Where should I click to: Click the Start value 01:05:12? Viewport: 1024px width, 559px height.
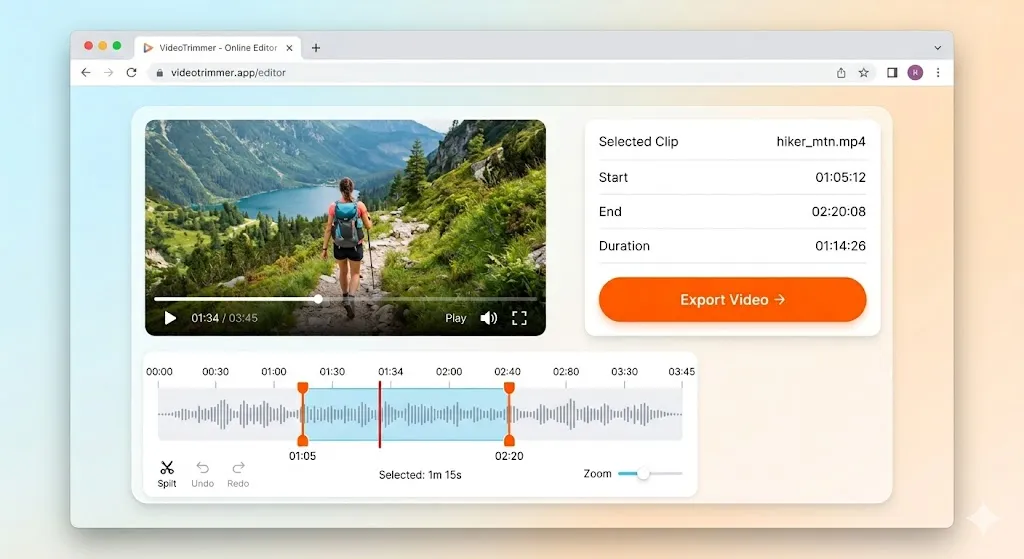pos(840,178)
